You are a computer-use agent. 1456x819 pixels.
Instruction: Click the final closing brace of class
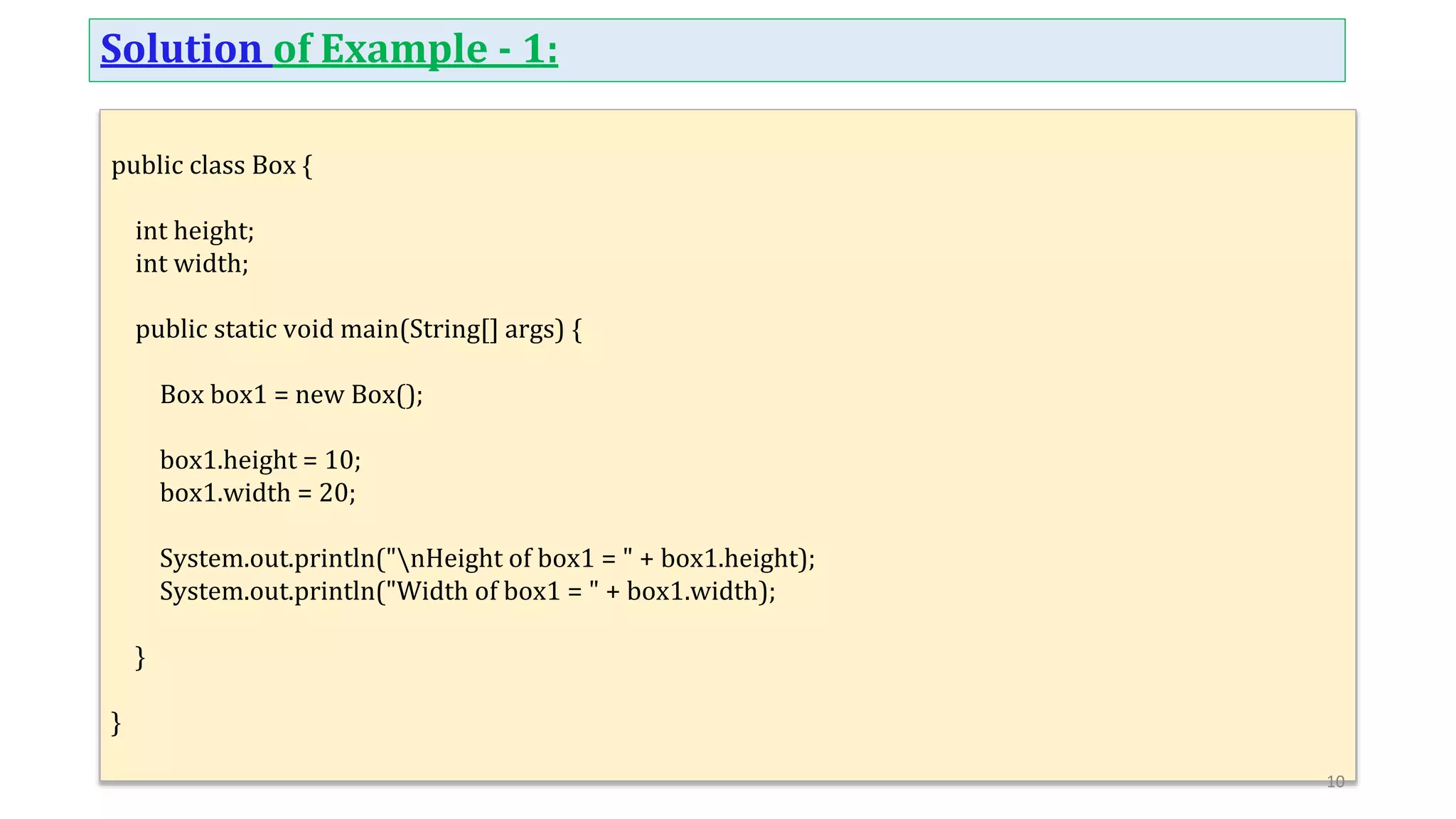[116, 722]
